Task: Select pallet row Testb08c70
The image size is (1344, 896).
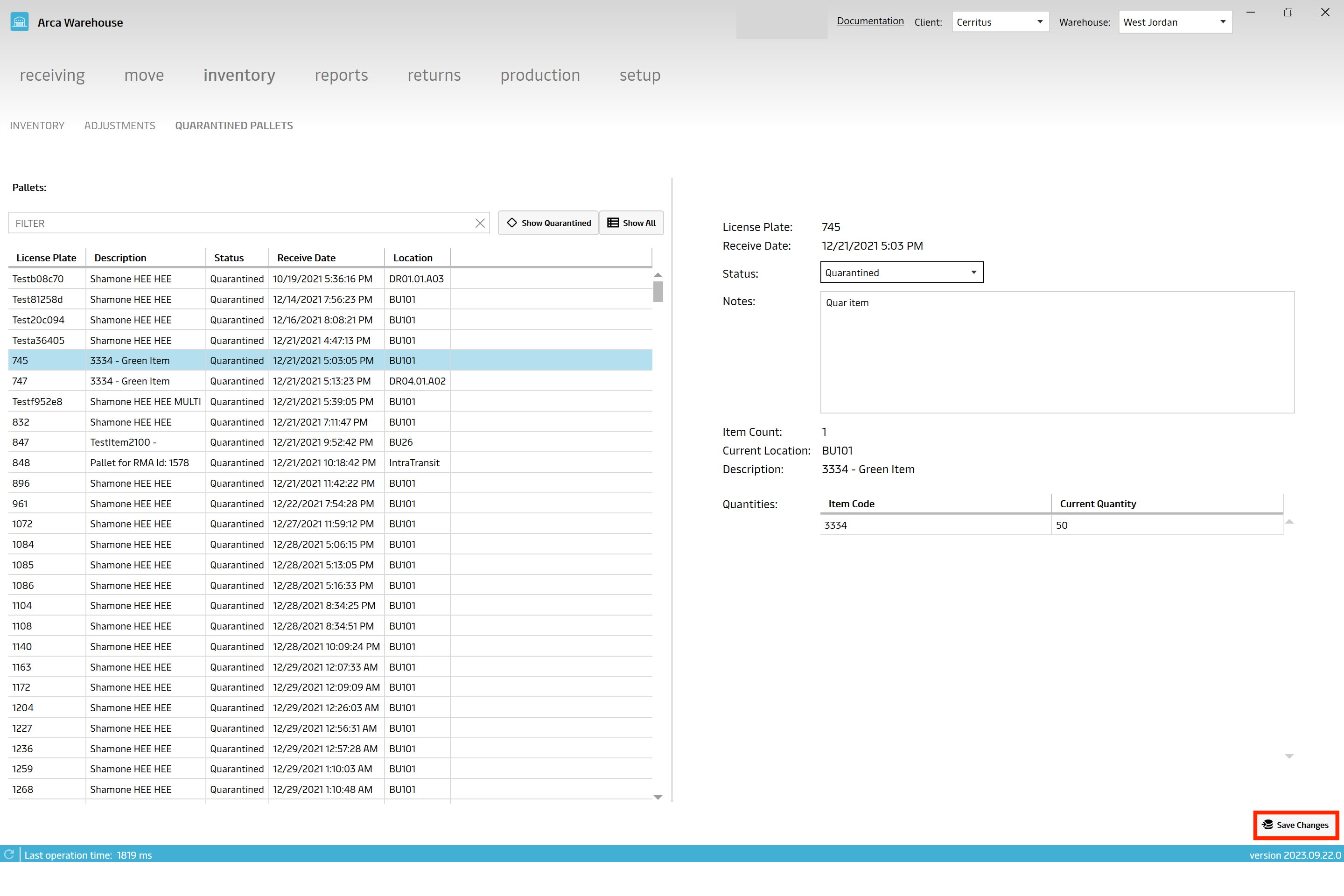Action: coord(330,279)
